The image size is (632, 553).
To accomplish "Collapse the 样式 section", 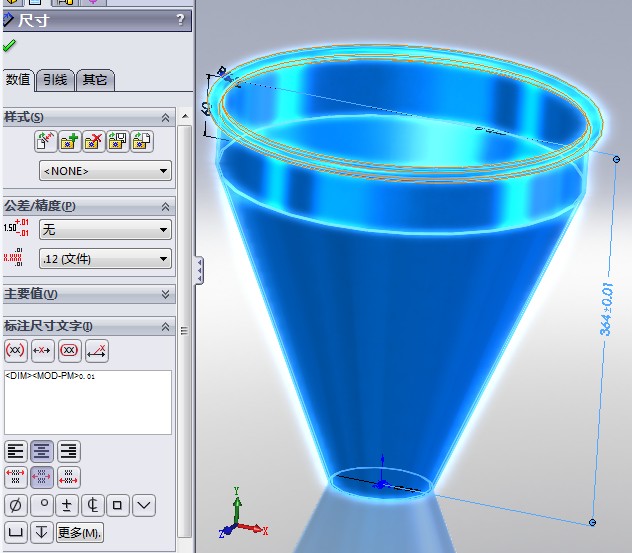I will pos(165,118).
